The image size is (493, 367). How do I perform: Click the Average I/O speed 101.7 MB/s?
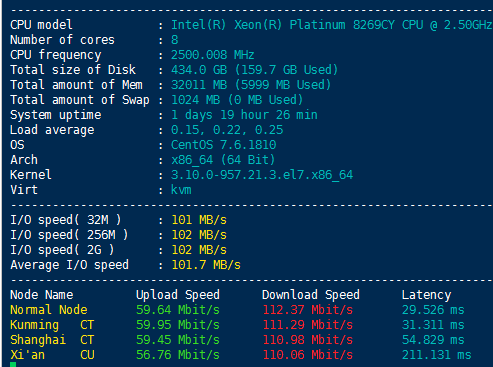(206, 265)
